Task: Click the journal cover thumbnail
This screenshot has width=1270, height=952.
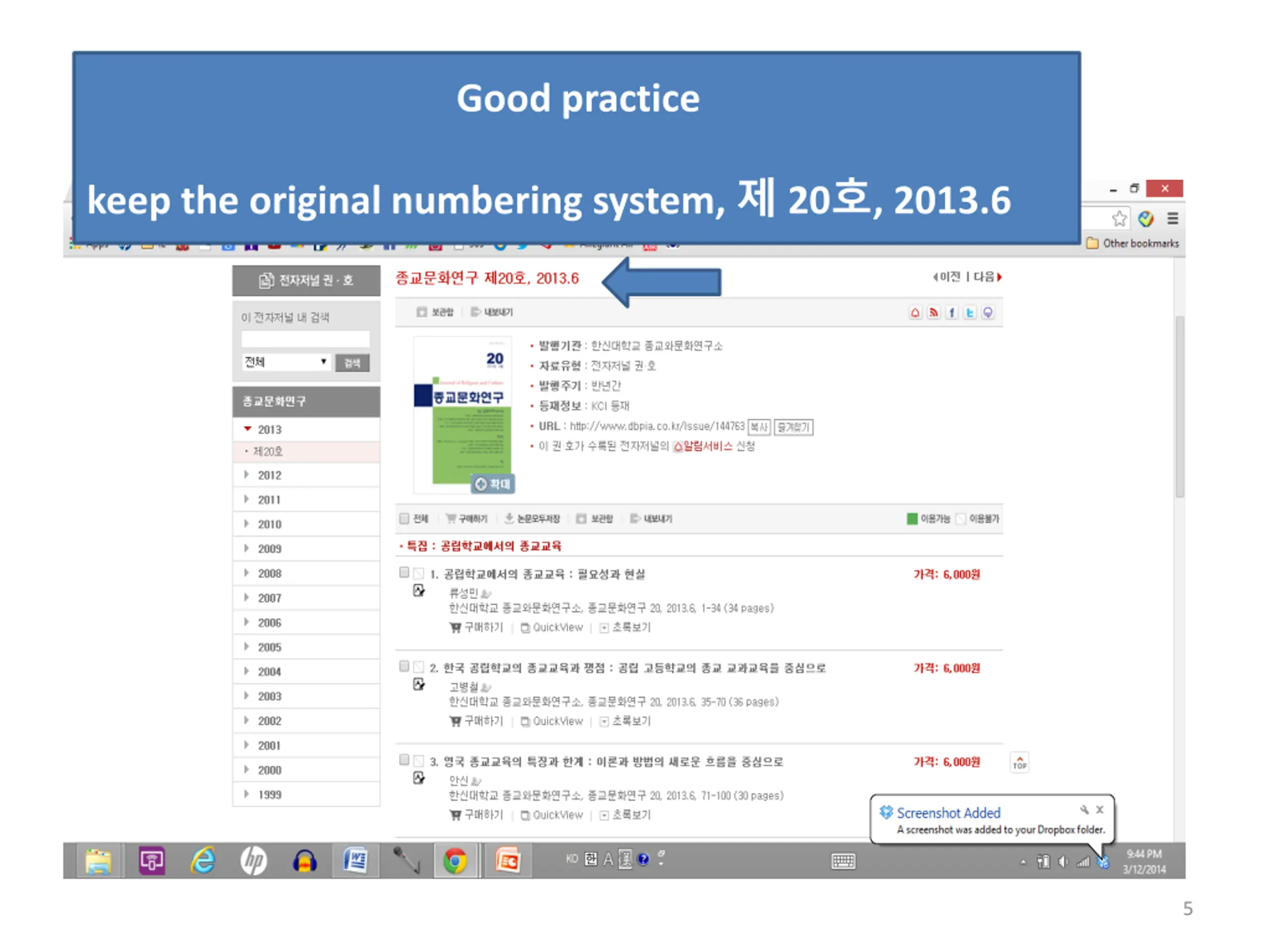Action: 463,415
